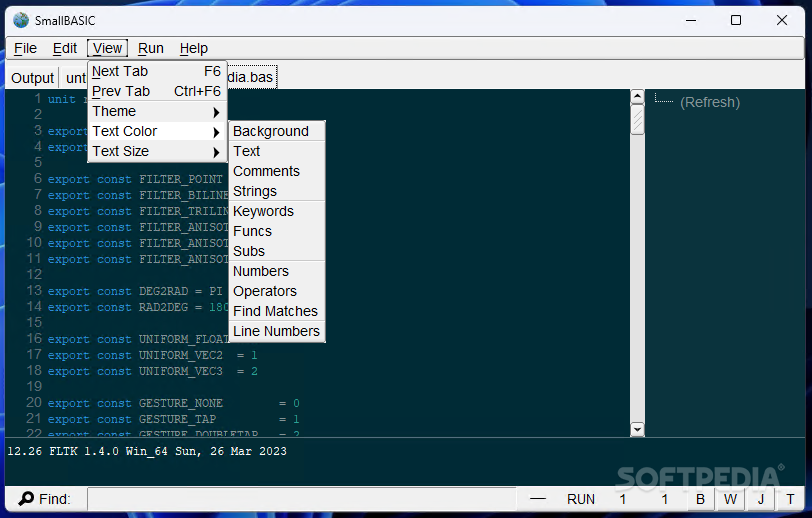Select Subs color option
This screenshot has width=812, height=518.
click(277, 251)
